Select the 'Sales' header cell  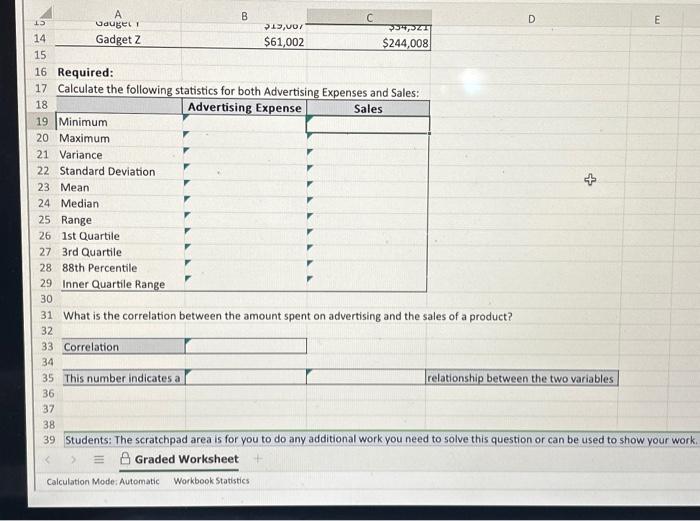click(368, 108)
